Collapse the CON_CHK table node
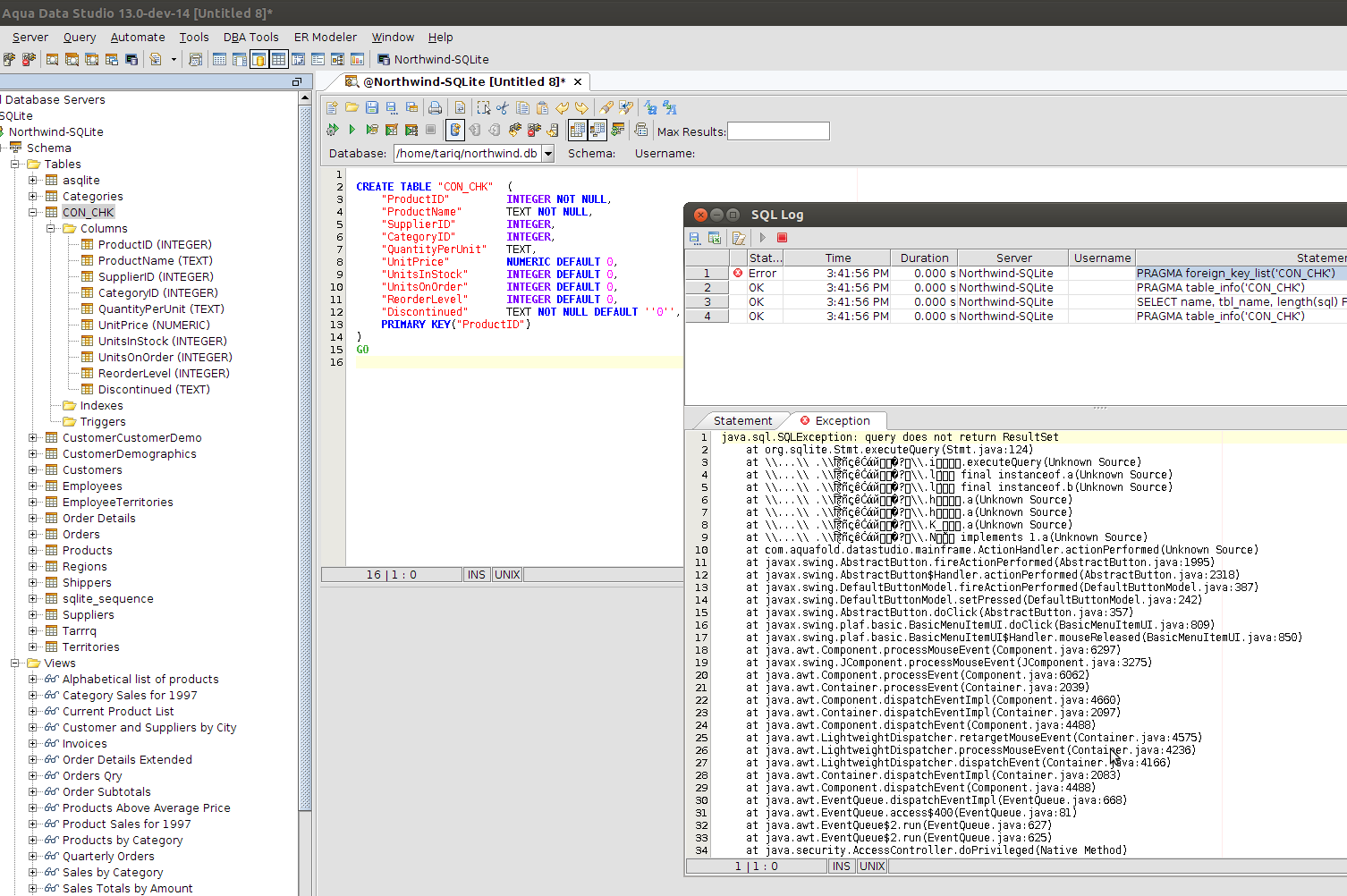This screenshot has height=896, width=1347. tap(33, 213)
